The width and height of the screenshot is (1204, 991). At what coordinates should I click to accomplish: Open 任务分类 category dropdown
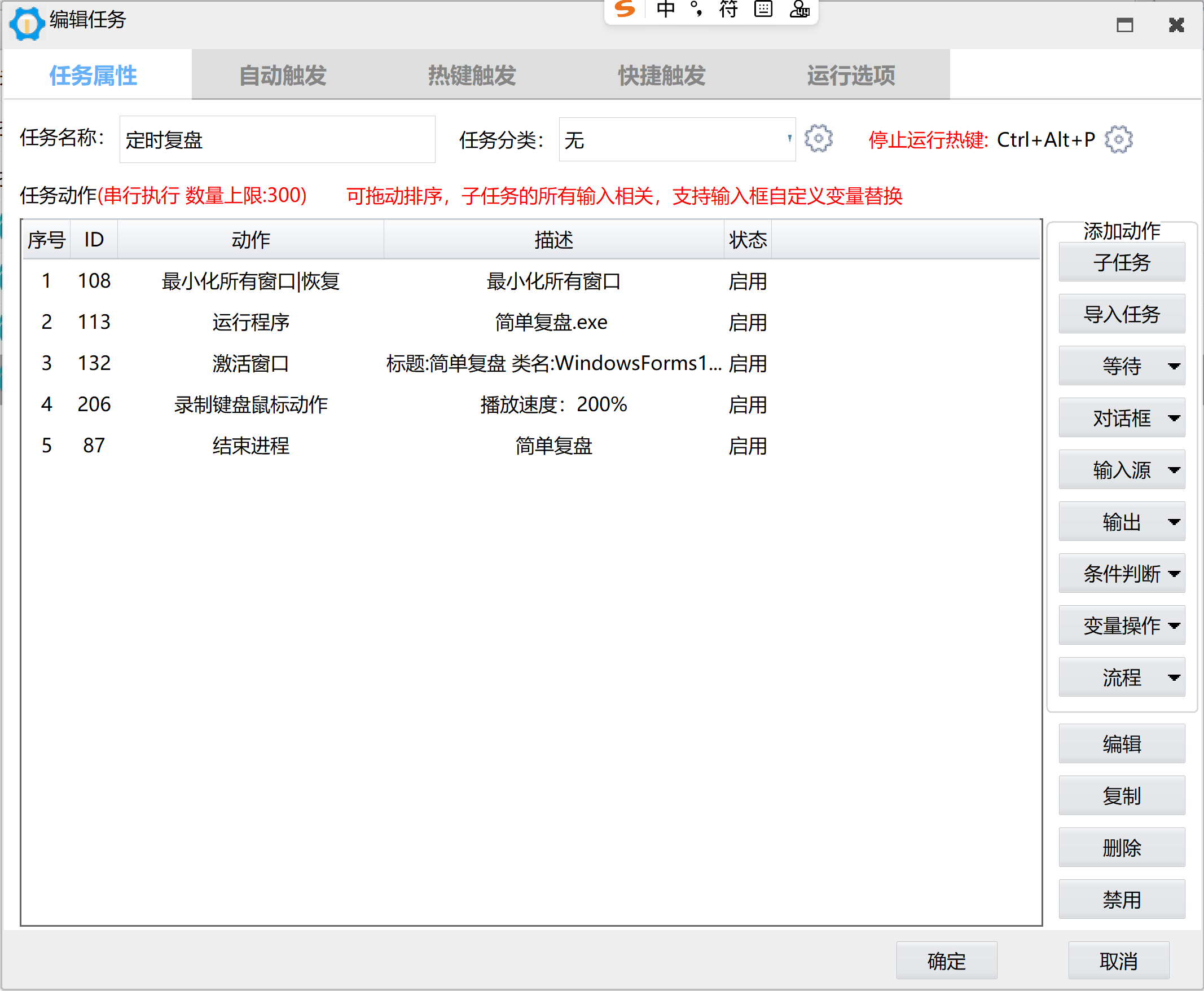pos(788,139)
